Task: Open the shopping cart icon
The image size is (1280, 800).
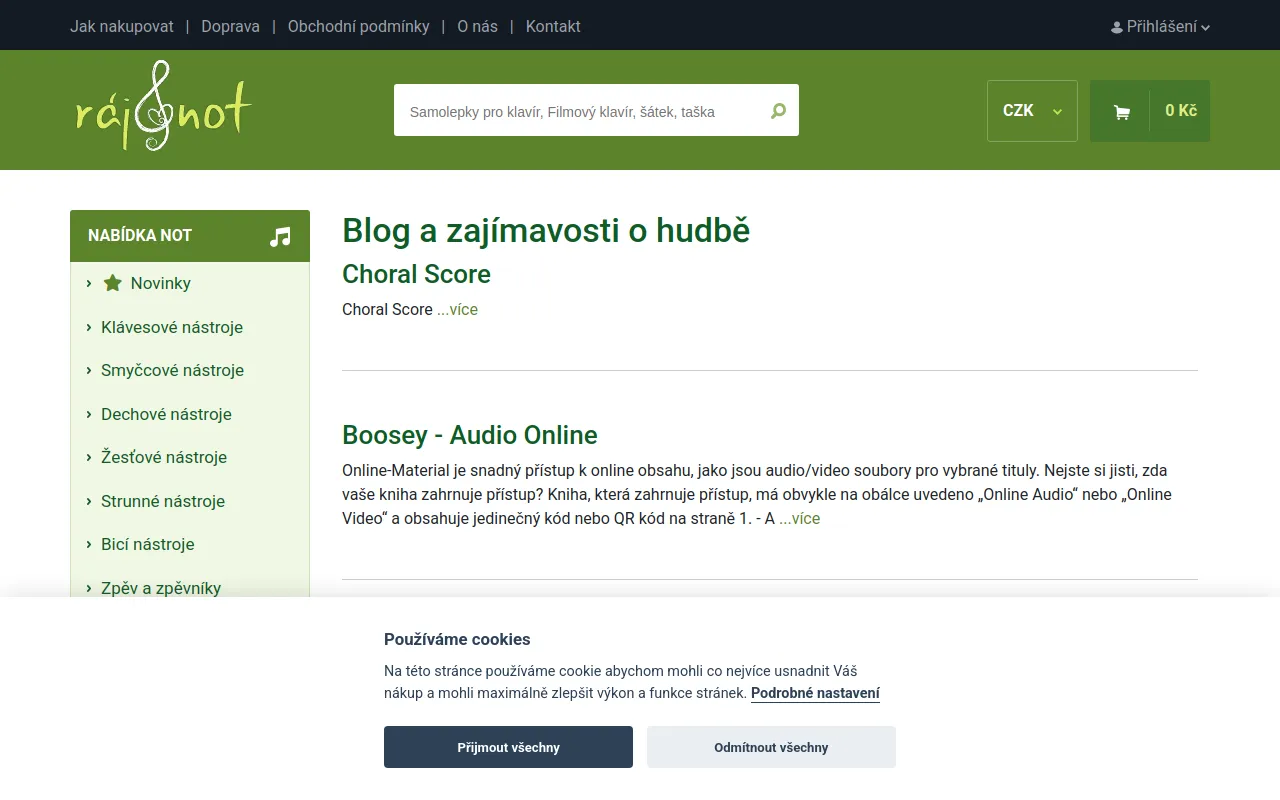Action: coord(1121,112)
